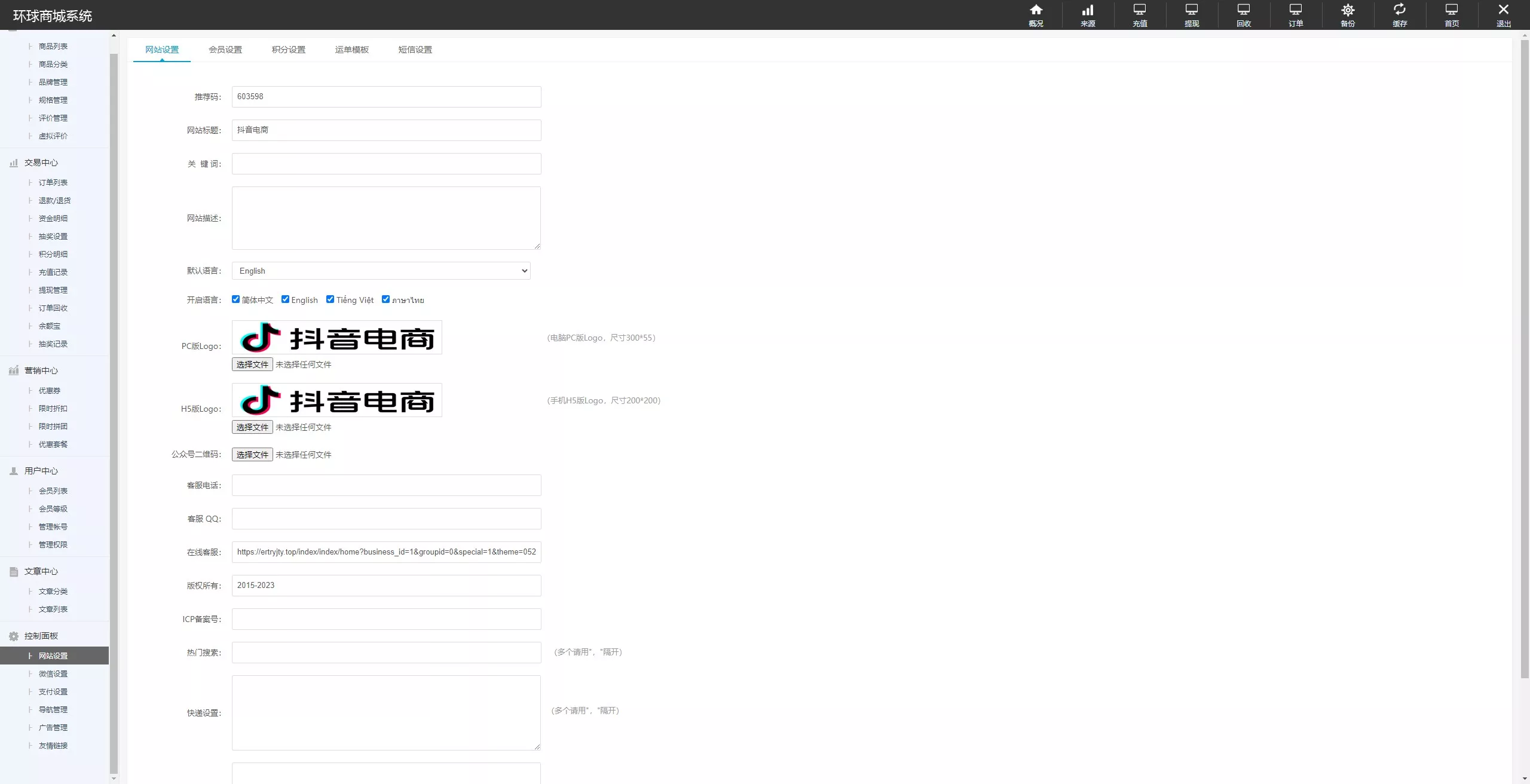This screenshot has height=784, width=1530.
Task: Click the 网站标题 title input field
Action: (x=385, y=130)
